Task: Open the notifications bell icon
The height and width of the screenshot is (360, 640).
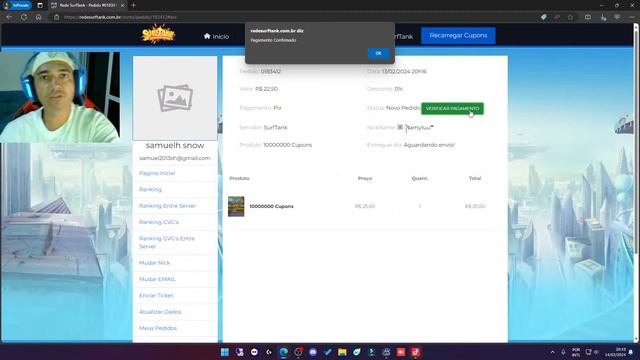Action: 631,352
